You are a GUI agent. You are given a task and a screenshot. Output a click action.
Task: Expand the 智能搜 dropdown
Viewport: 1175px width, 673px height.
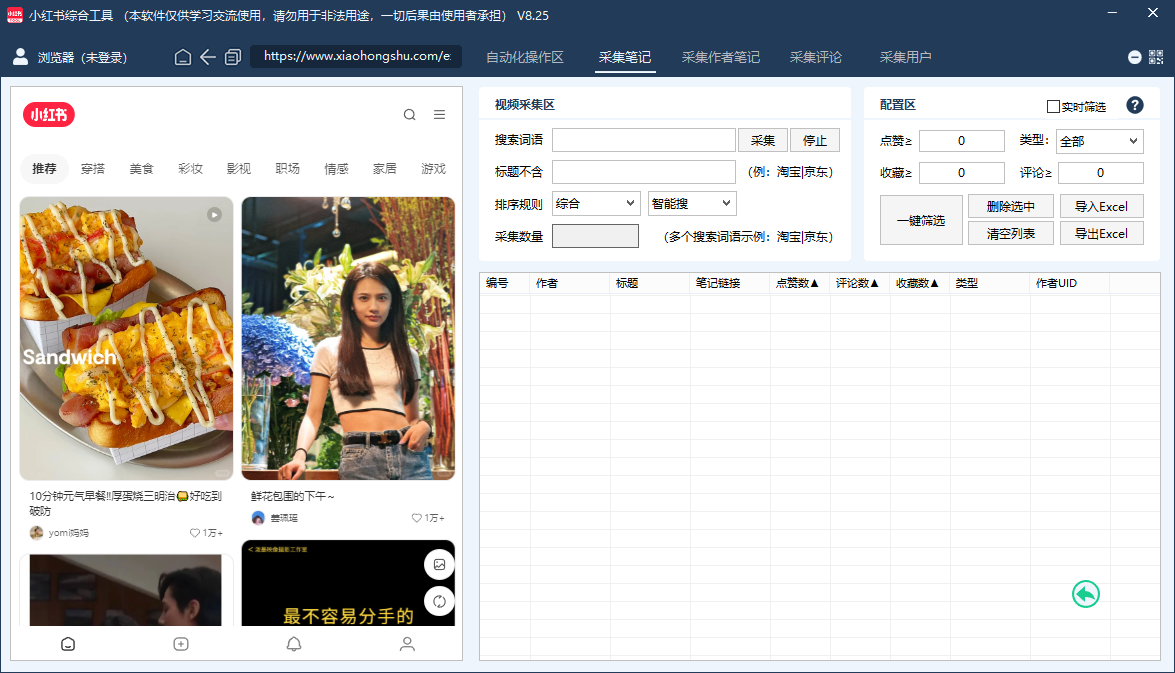pos(692,203)
